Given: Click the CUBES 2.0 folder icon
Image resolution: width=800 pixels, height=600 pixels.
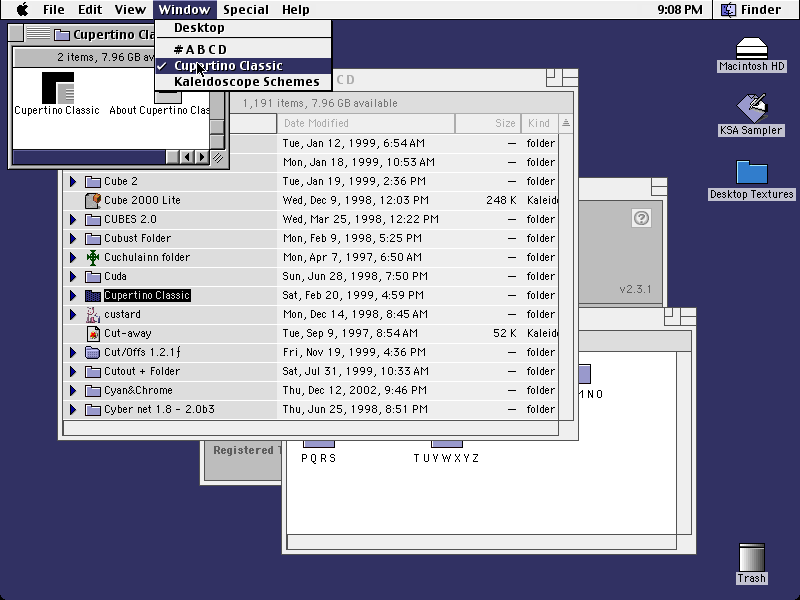Looking at the screenshot, I should tap(93, 219).
